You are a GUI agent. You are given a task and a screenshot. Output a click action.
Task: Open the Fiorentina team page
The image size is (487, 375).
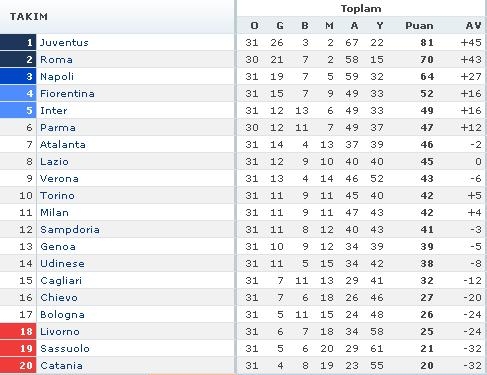pos(67,94)
